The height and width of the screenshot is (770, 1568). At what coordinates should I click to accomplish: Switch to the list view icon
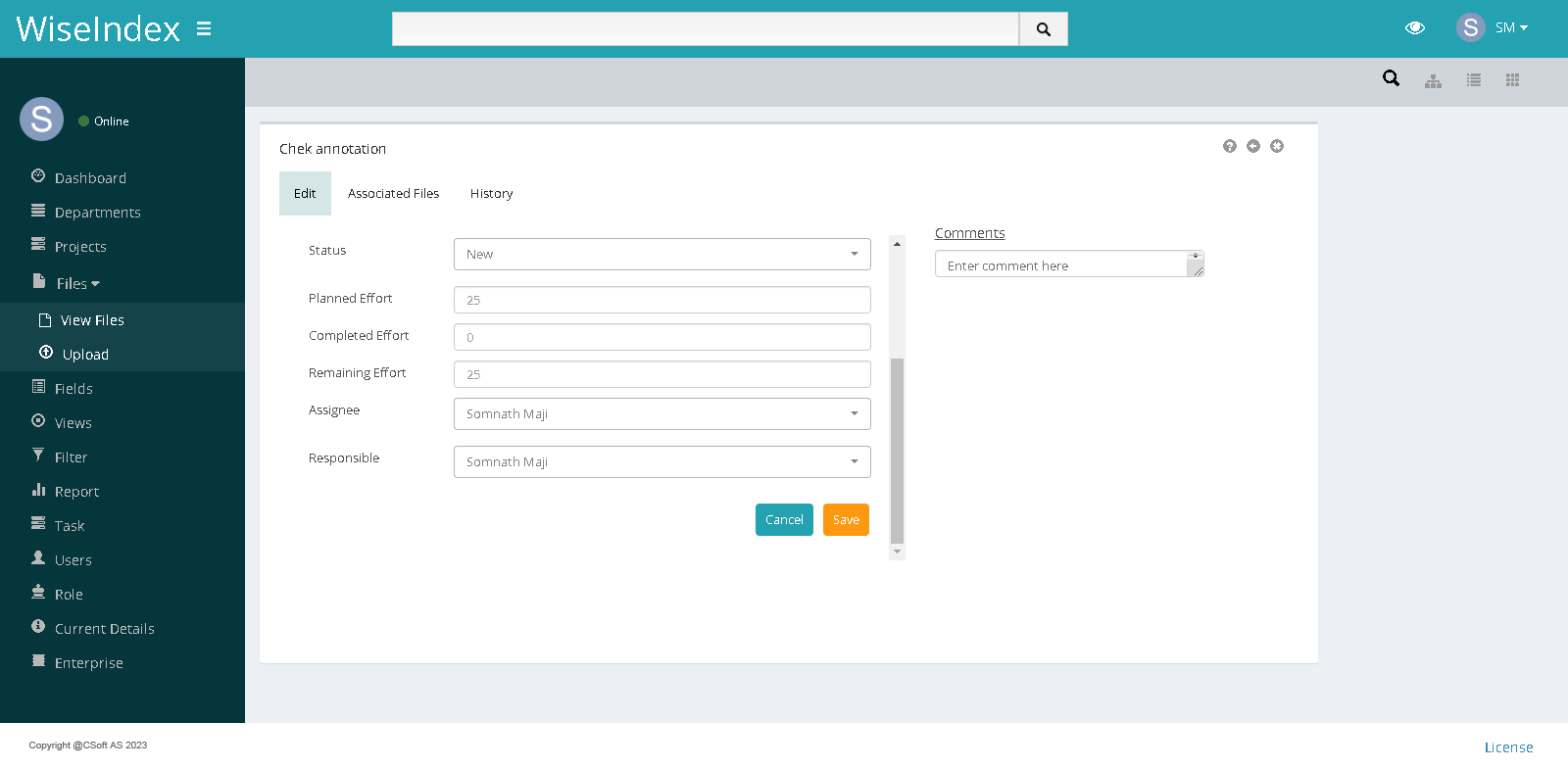pos(1473,80)
